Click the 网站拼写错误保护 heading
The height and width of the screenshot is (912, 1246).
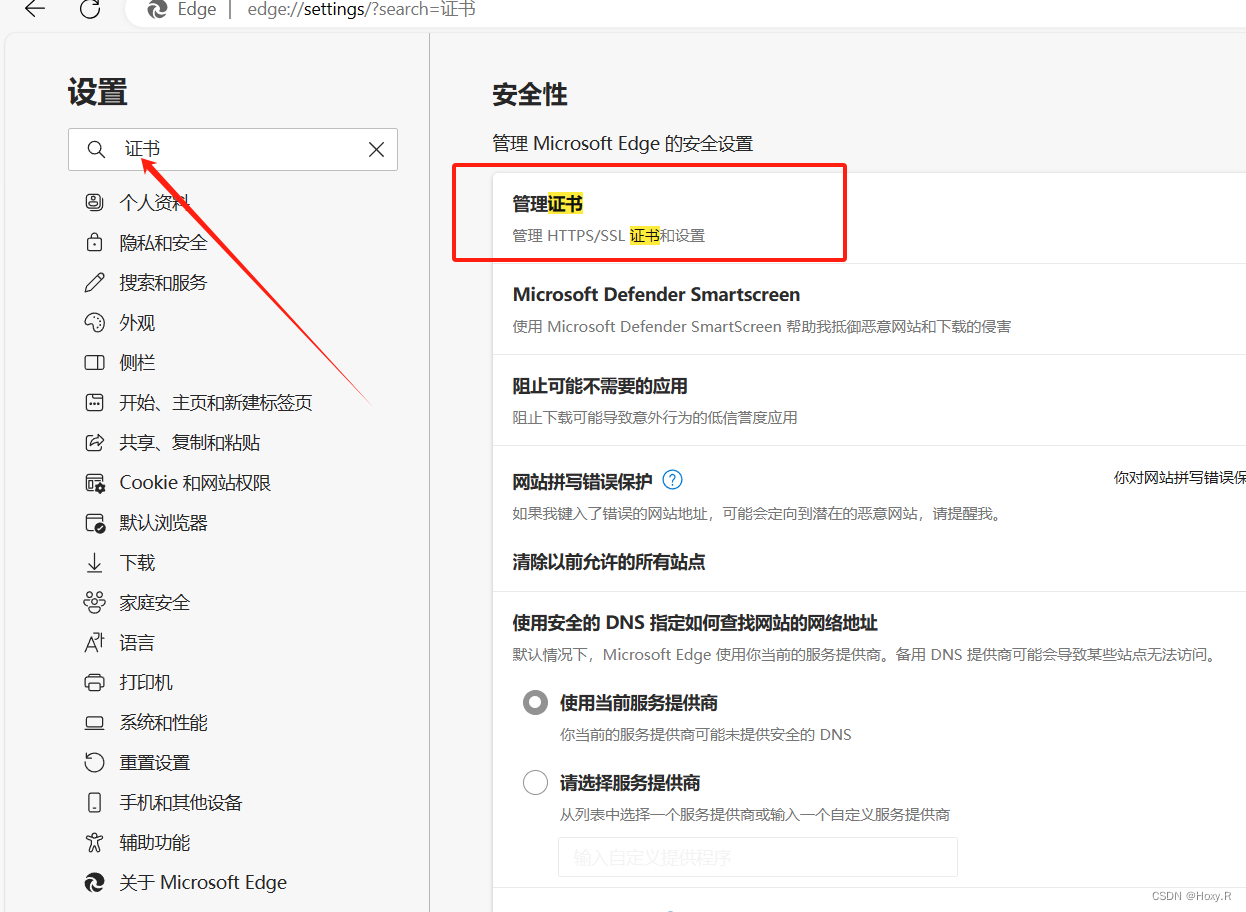pyautogui.click(x=582, y=481)
